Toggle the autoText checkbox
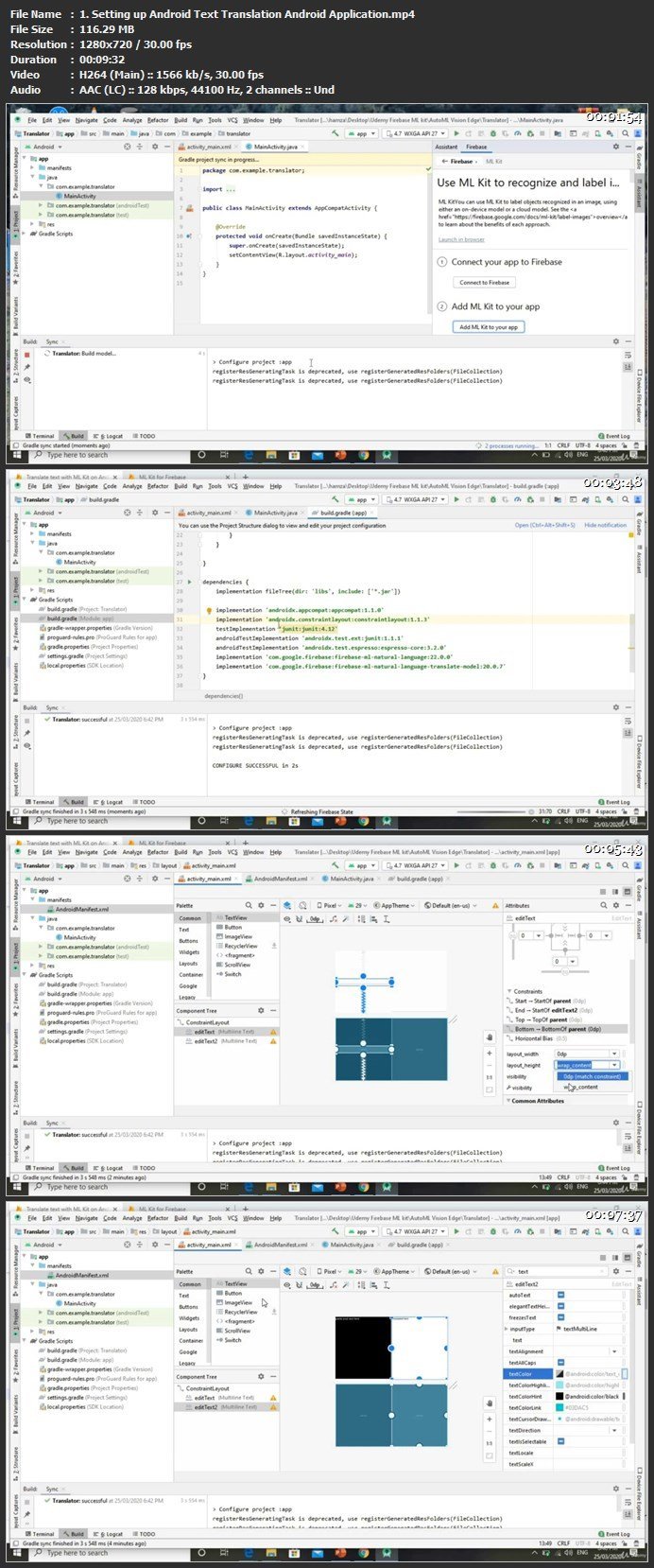The width and height of the screenshot is (654, 1568). pyautogui.click(x=560, y=1295)
